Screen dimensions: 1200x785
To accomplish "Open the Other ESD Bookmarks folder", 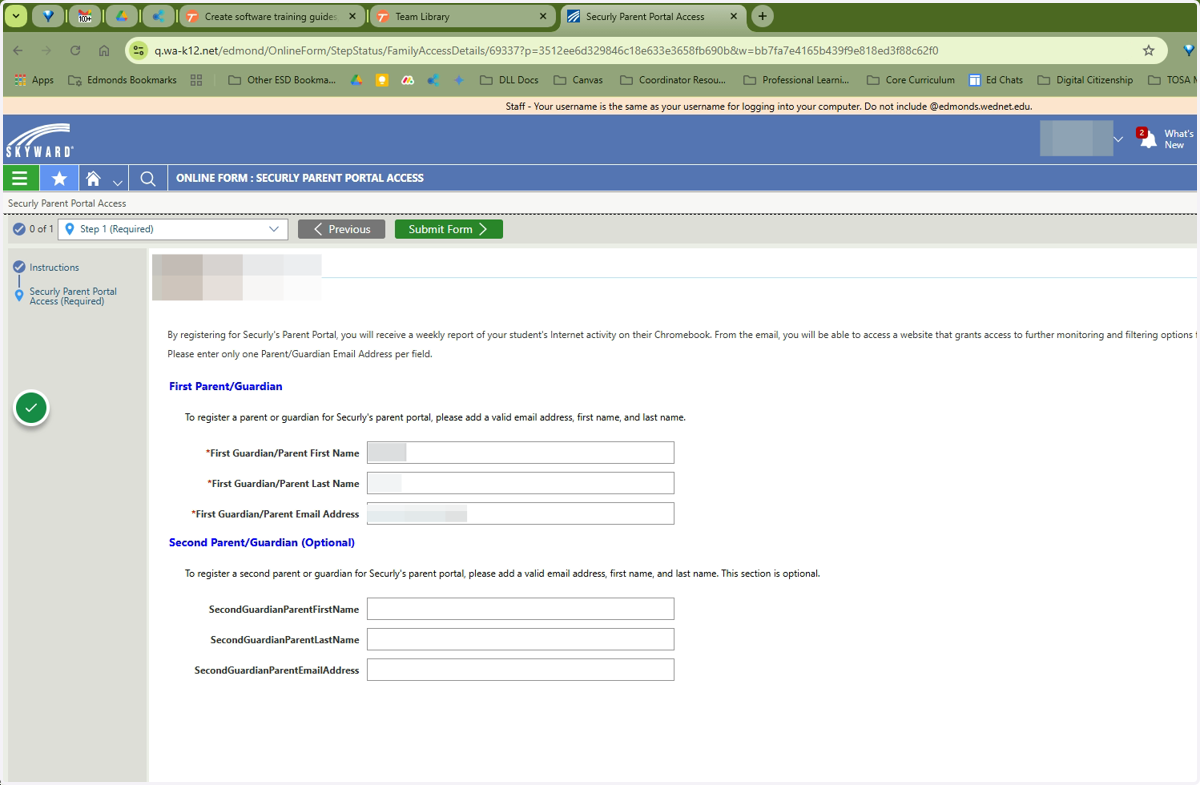I will (x=282, y=80).
